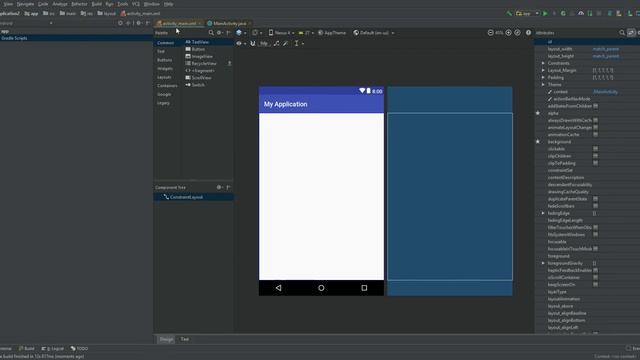Viewport: 640px width, 360px height.
Task: Select Buttons palette category
Action: pyautogui.click(x=164, y=60)
